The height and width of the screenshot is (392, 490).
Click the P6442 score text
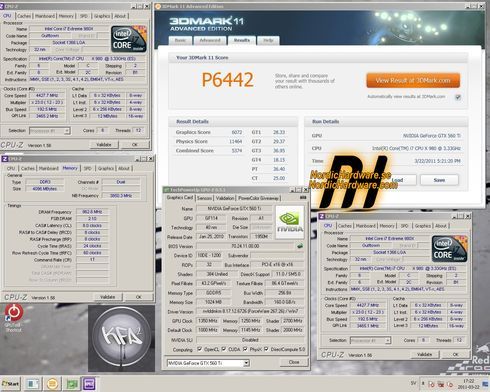tap(228, 80)
